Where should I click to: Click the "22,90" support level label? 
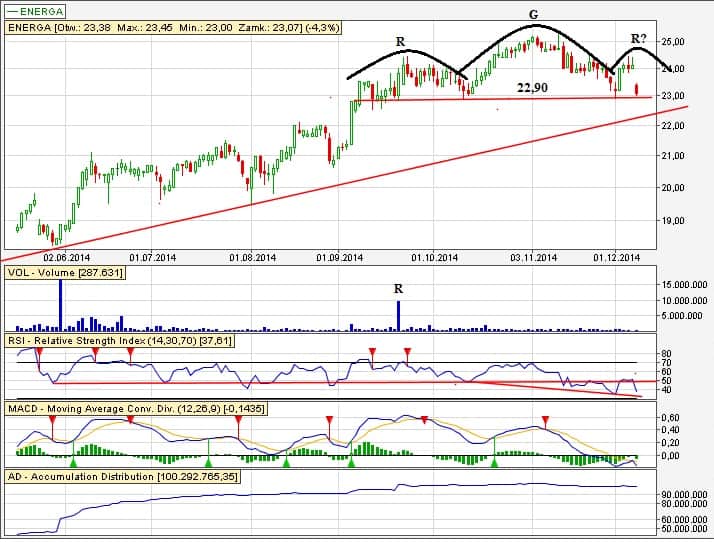coord(532,88)
